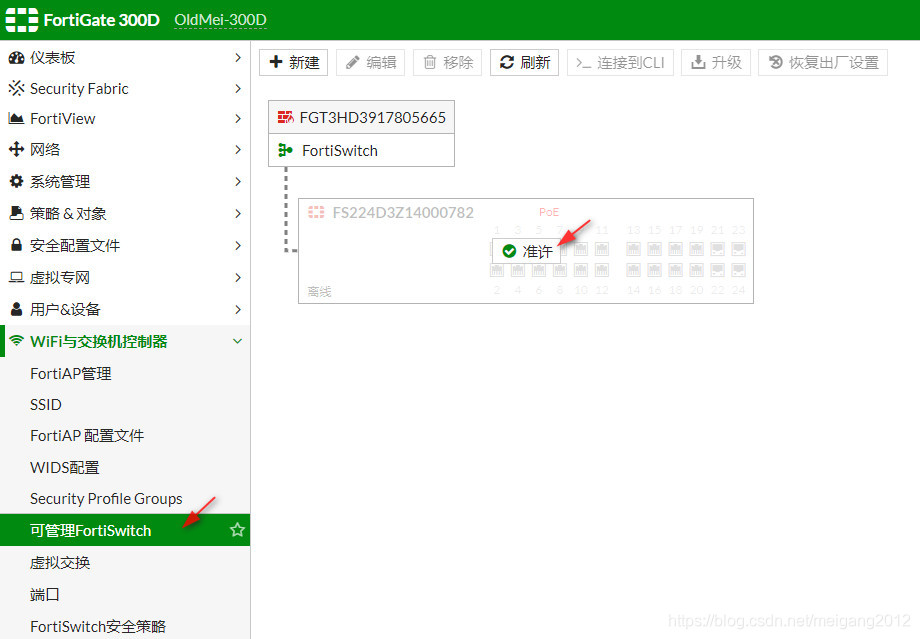Click the FortiView chart icon
Image resolution: width=920 pixels, height=639 pixels.
[x=16, y=119]
